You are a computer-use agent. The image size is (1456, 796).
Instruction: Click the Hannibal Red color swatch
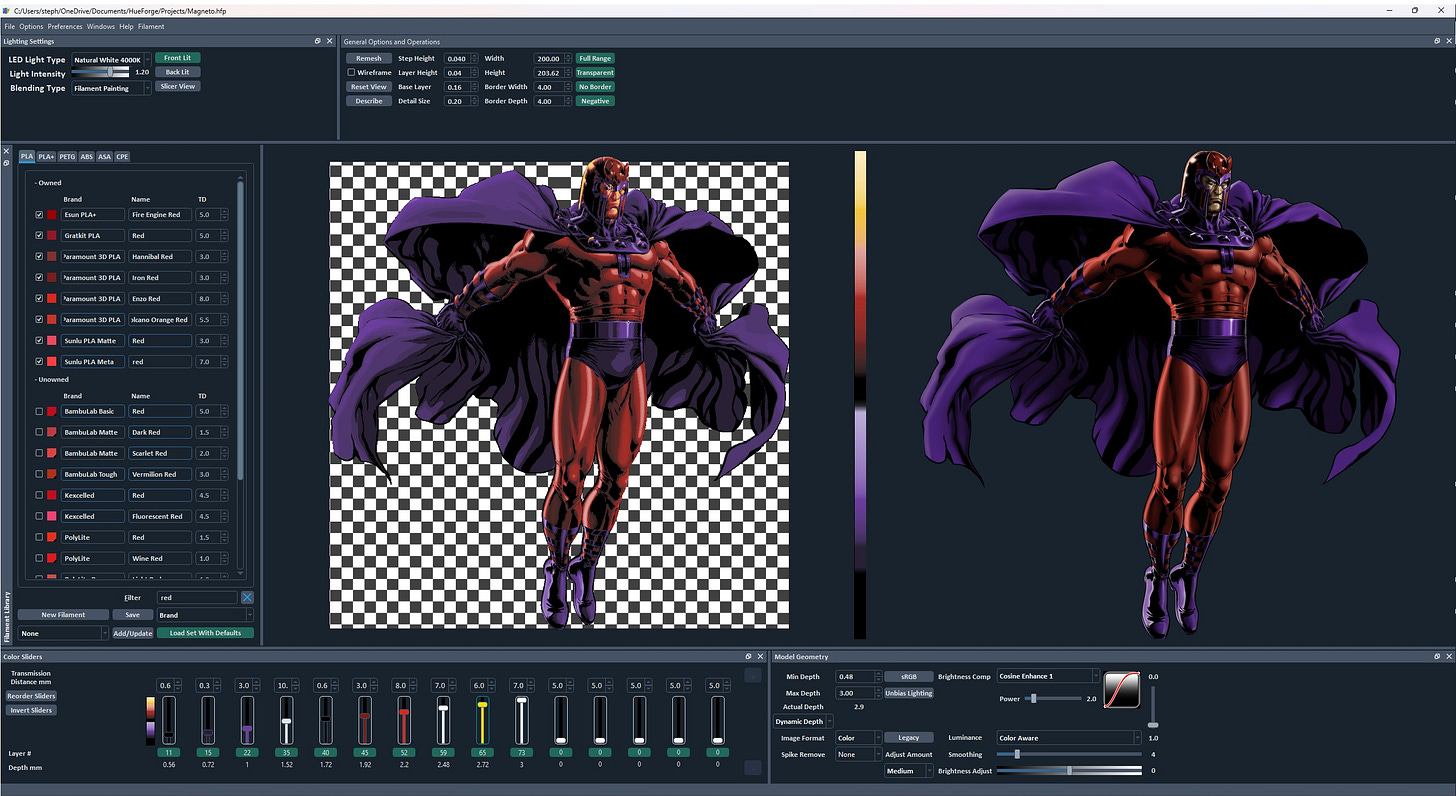[x=51, y=256]
